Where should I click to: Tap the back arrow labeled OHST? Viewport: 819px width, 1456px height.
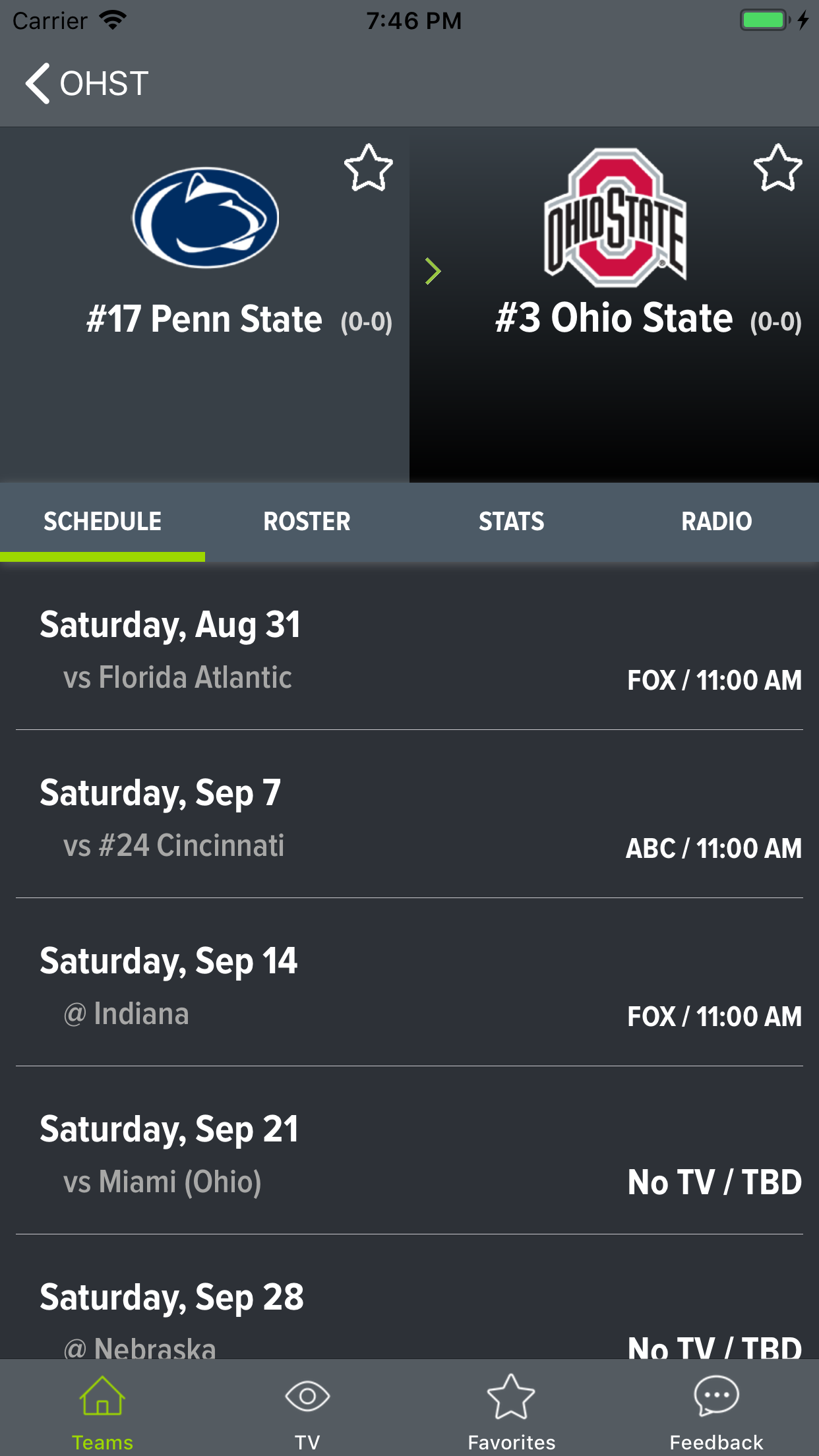tap(86, 84)
